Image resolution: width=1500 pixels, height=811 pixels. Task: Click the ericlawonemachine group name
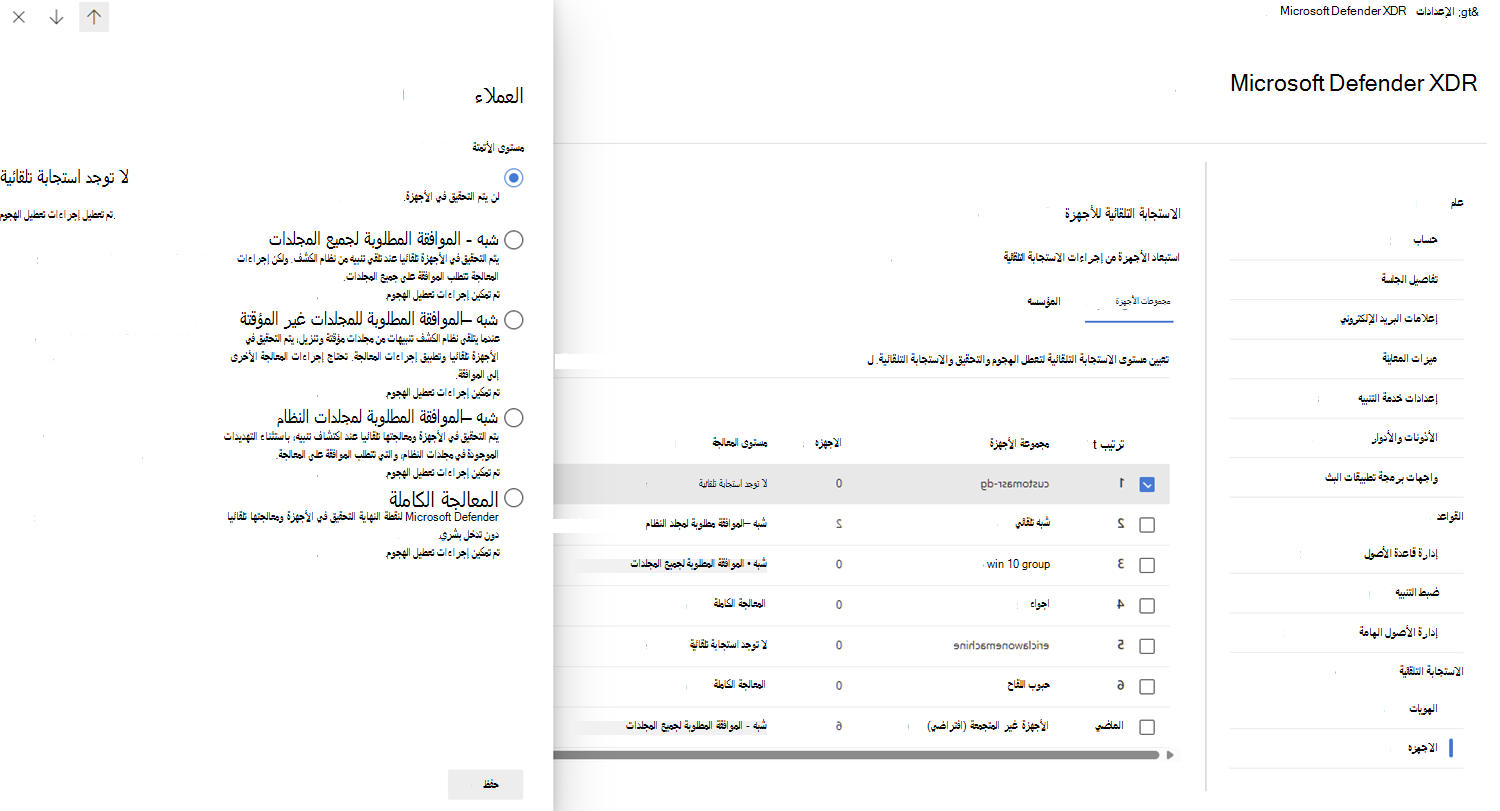[1001, 646]
